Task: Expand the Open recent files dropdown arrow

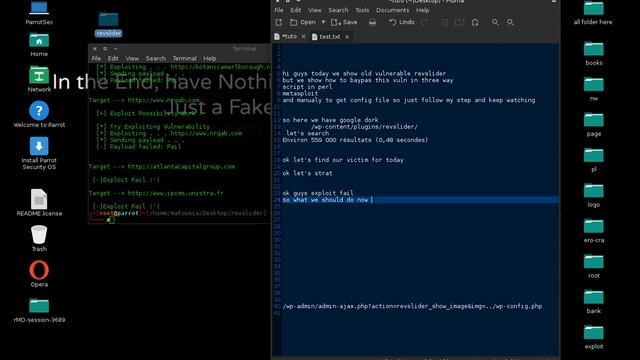Action: [323, 22]
